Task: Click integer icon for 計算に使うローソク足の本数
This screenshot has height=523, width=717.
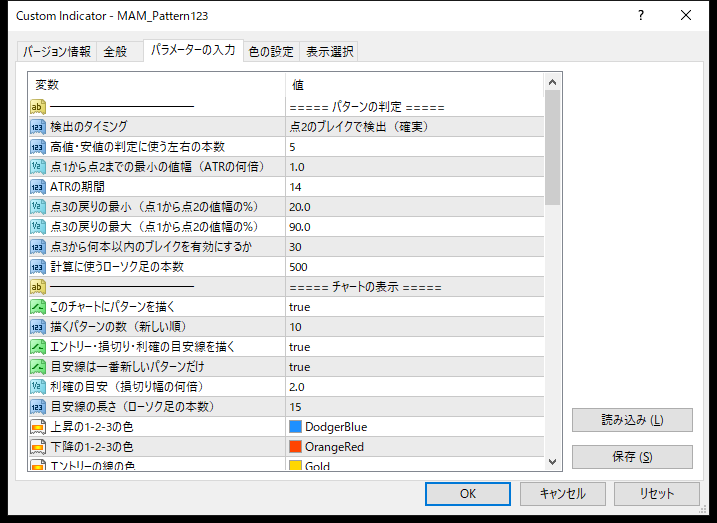Action: (x=38, y=267)
